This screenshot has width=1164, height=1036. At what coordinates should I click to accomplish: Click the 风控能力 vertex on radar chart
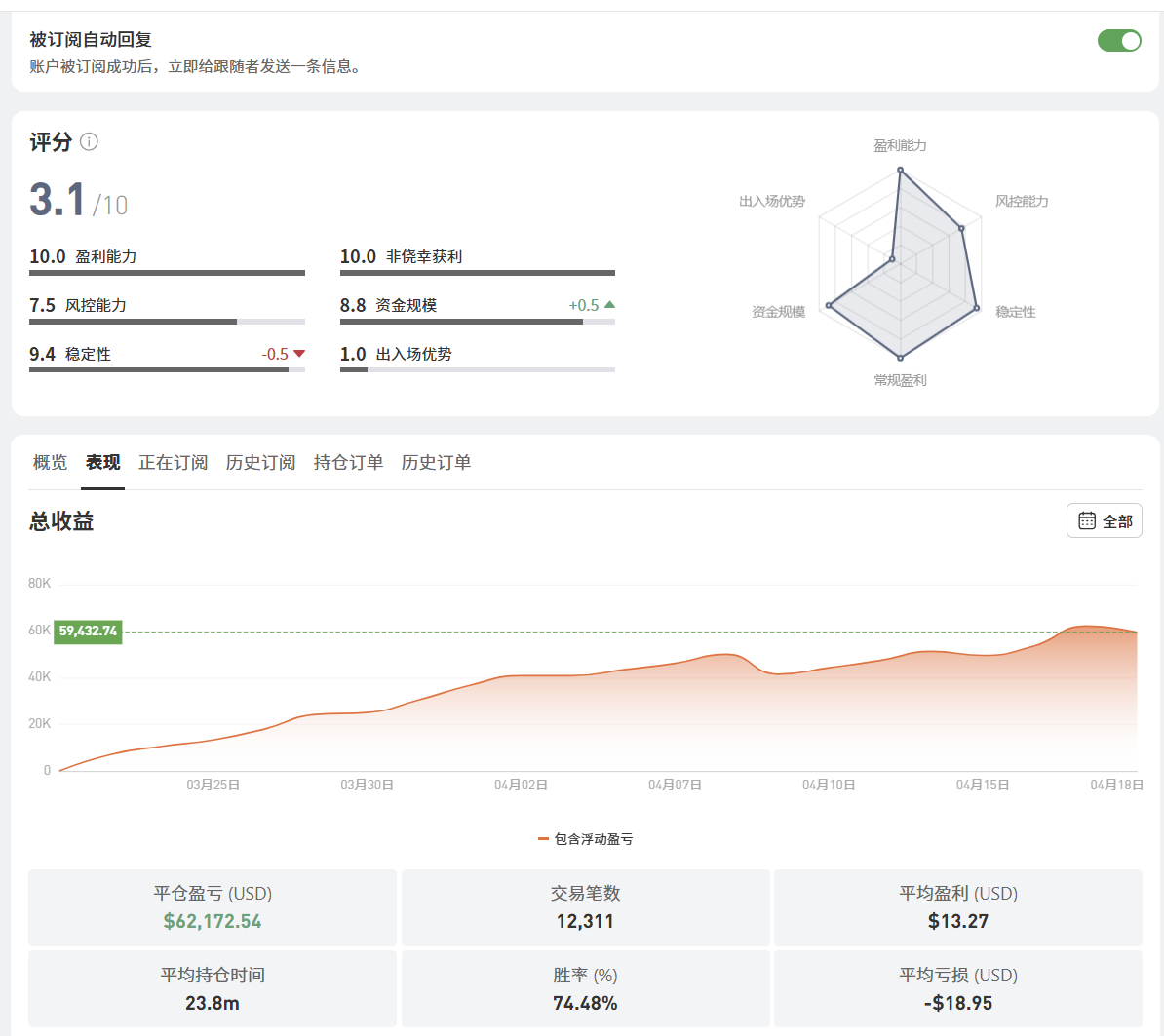(x=962, y=229)
